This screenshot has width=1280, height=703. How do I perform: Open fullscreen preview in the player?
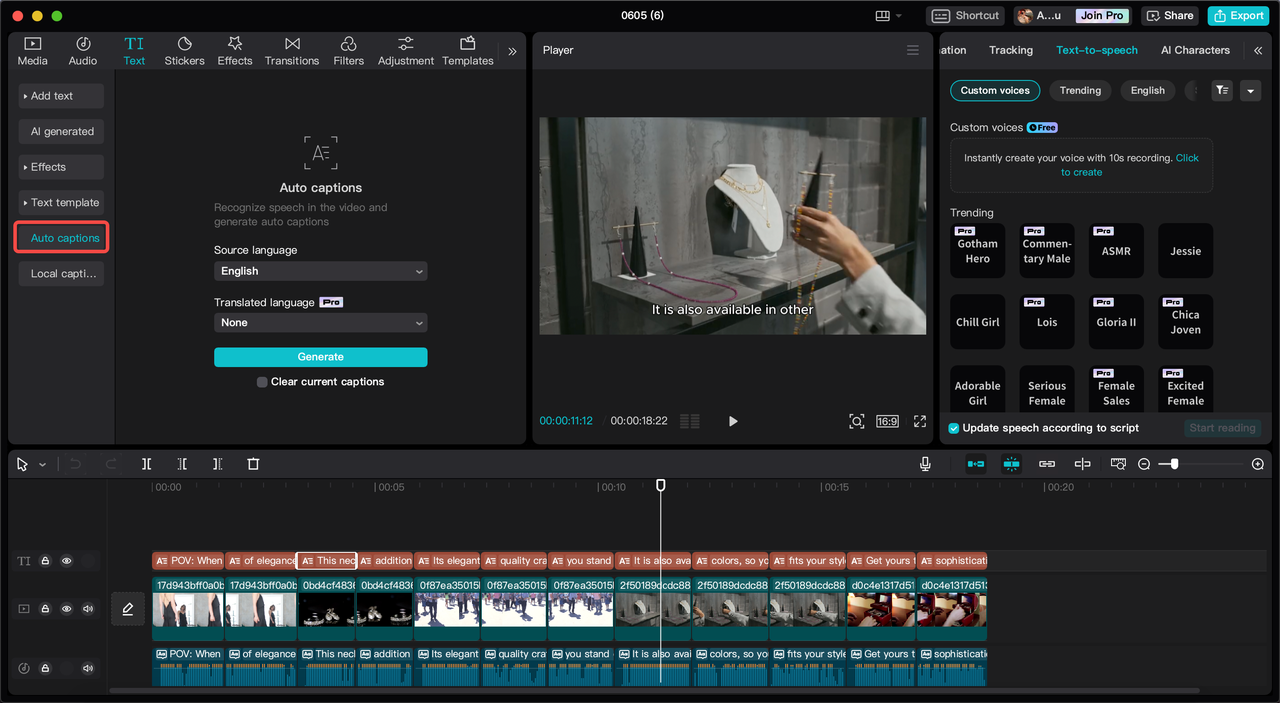point(920,421)
